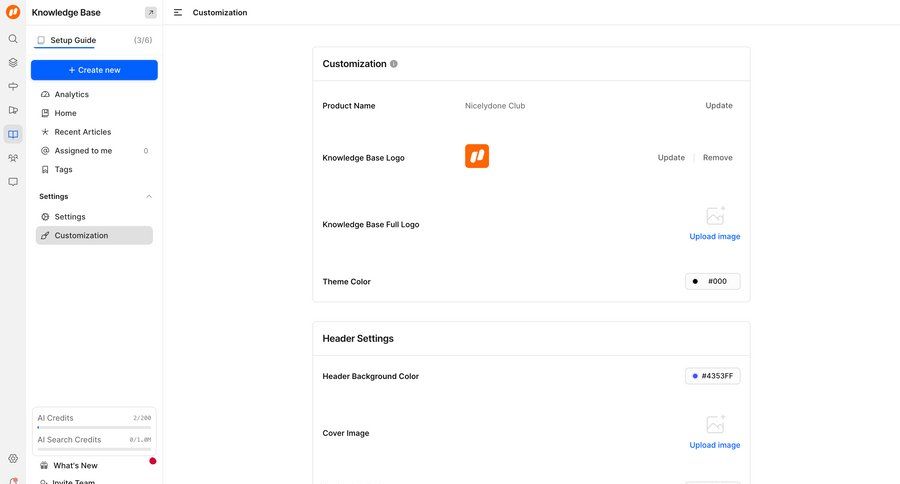Viewport: 900px width, 484px height.
Task: Open Knowledge Base in new window arrow icon
Action: coord(150,13)
